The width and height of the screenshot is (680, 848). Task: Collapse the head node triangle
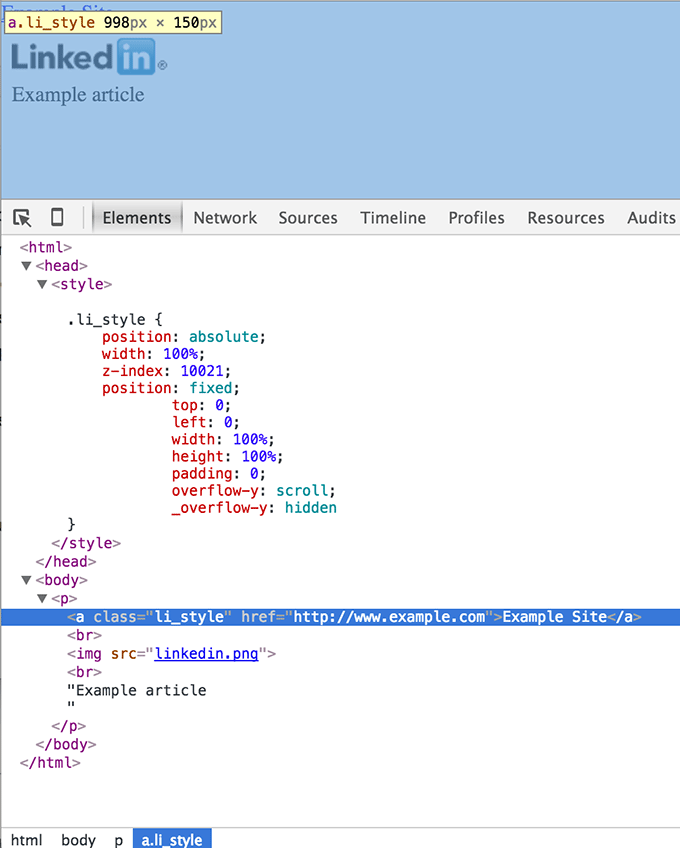click(x=26, y=266)
